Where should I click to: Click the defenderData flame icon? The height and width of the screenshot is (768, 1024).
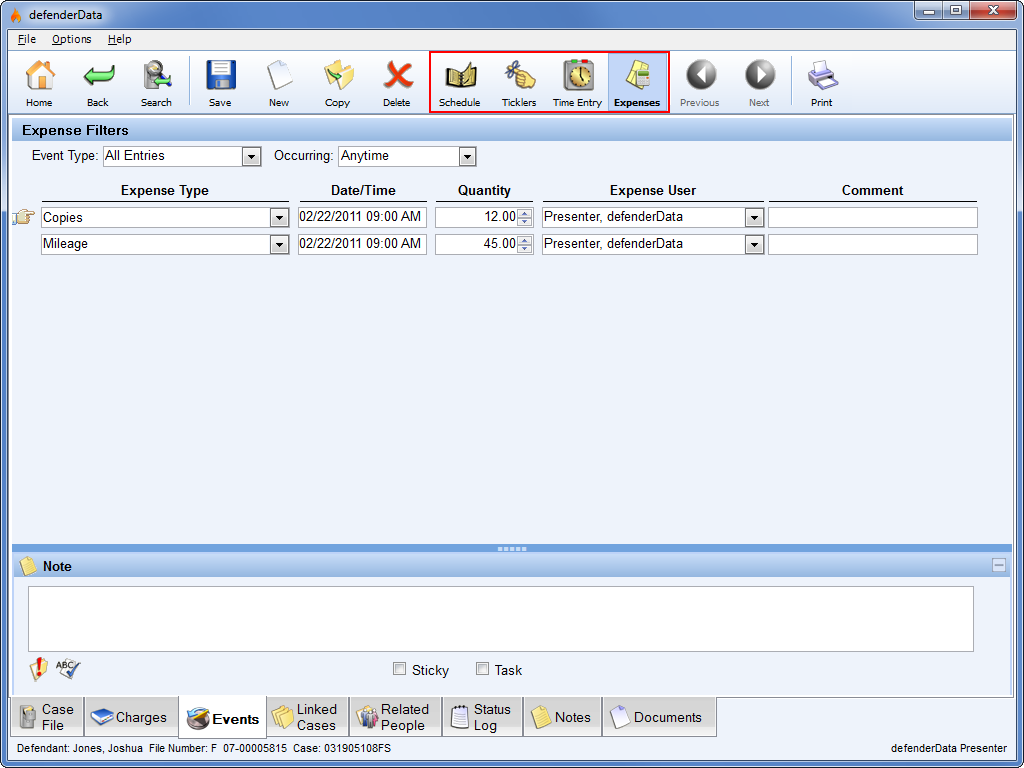click(x=16, y=14)
